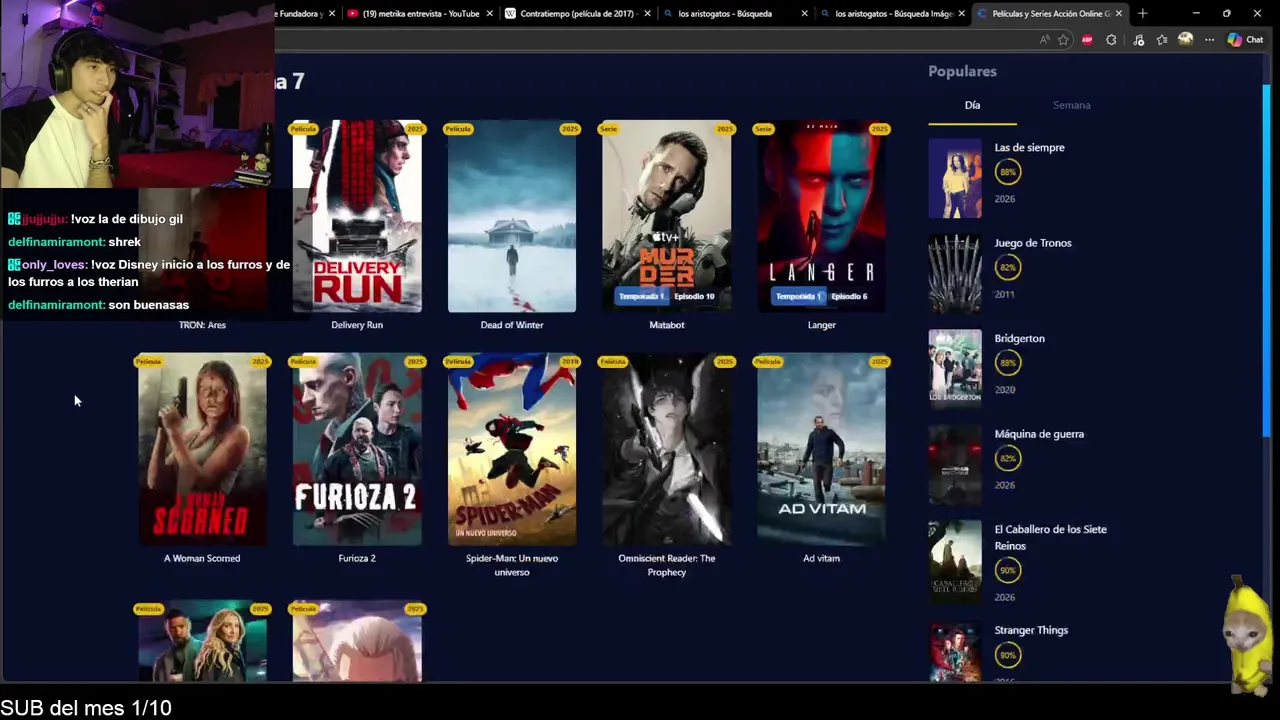Click the 90% rating circle for Stranger Things

pos(1007,655)
